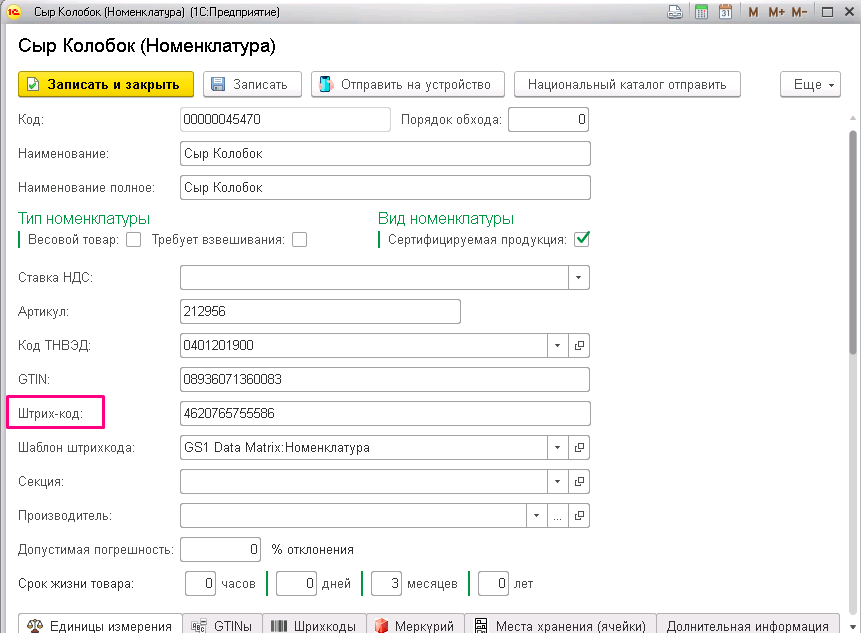Click Национальный каталог отправить button

coord(627,85)
